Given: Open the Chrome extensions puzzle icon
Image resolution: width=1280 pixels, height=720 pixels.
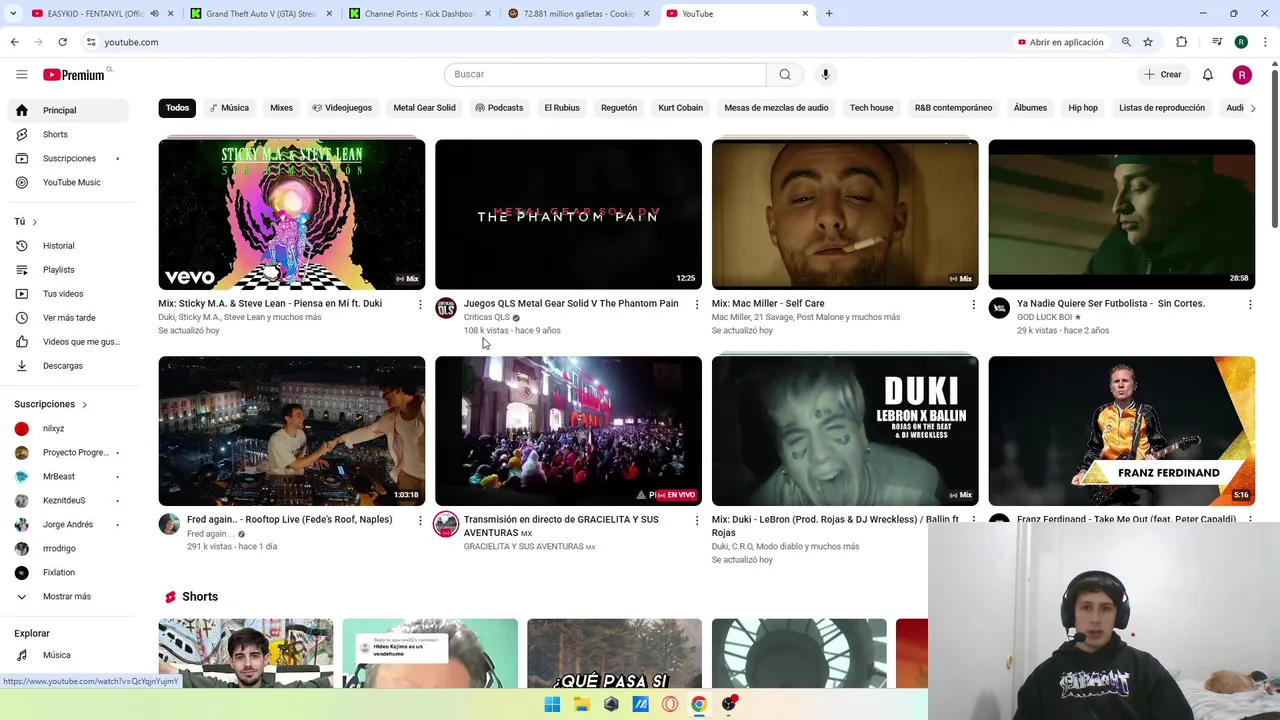Looking at the screenshot, I should [x=1182, y=42].
